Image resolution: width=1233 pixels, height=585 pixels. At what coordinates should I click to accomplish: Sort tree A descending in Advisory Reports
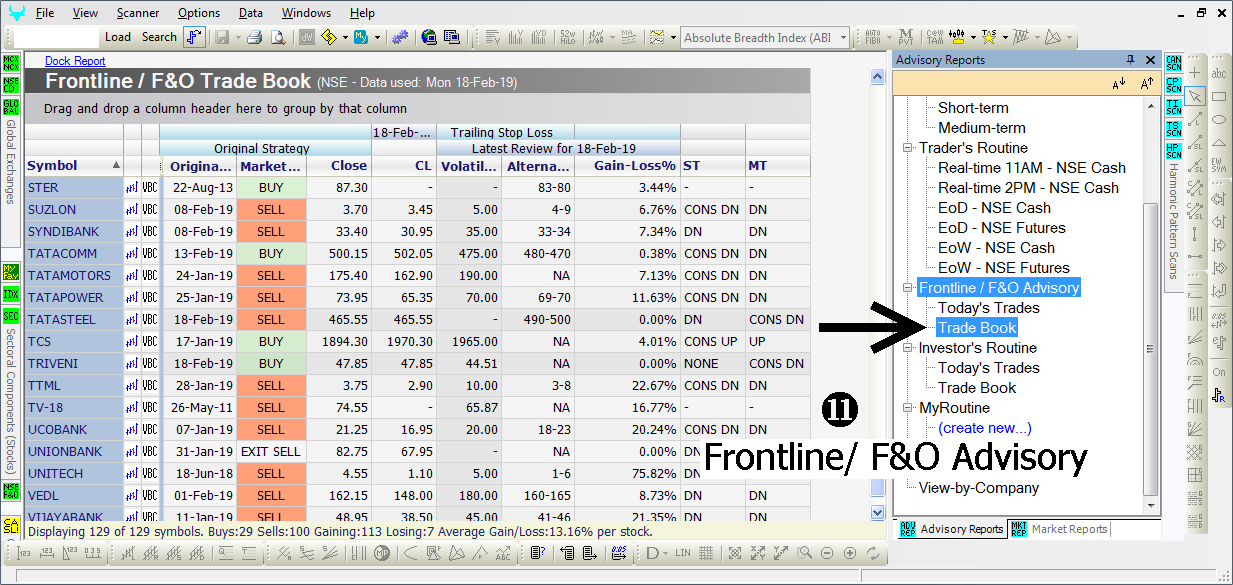[1119, 84]
